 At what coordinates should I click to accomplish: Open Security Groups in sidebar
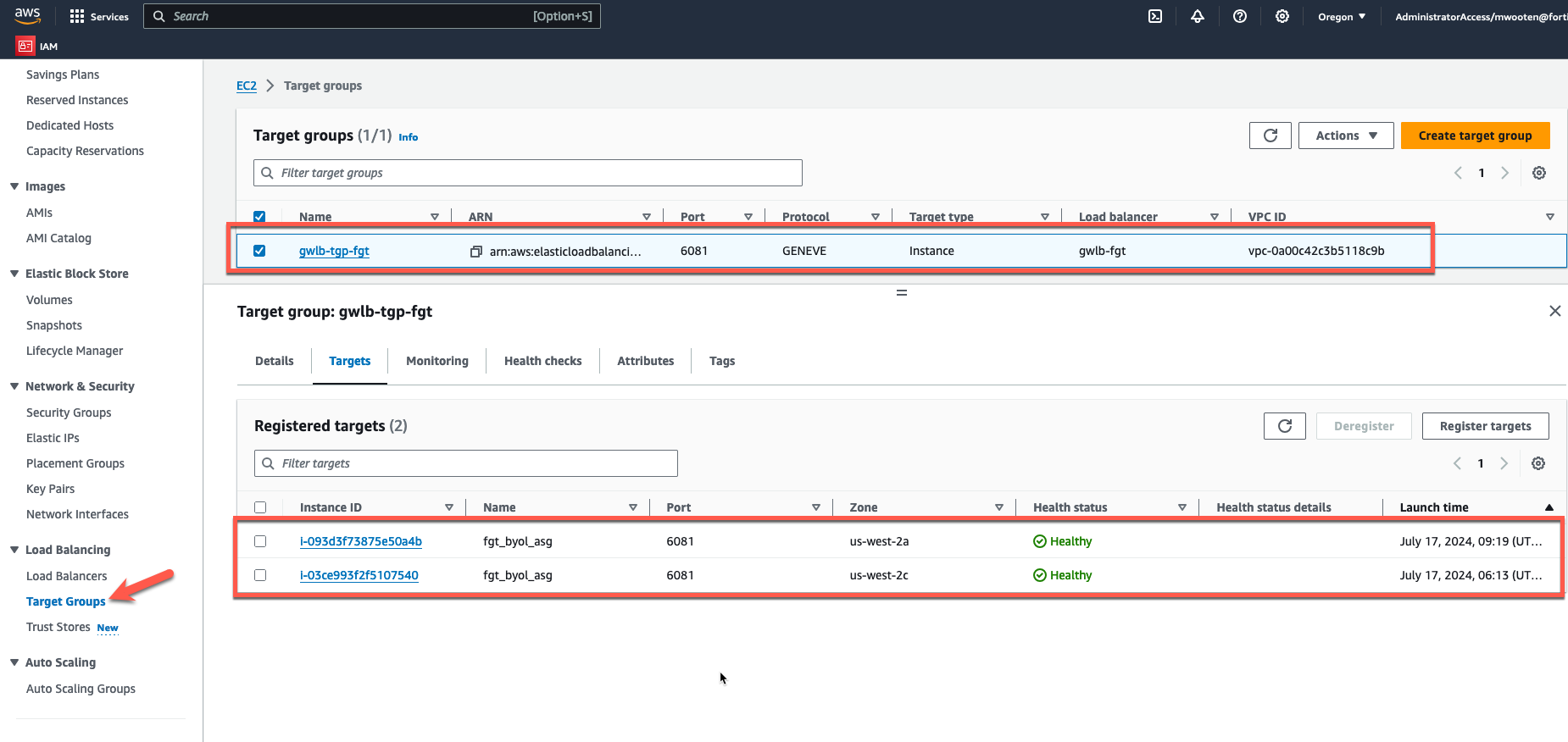[x=69, y=413]
